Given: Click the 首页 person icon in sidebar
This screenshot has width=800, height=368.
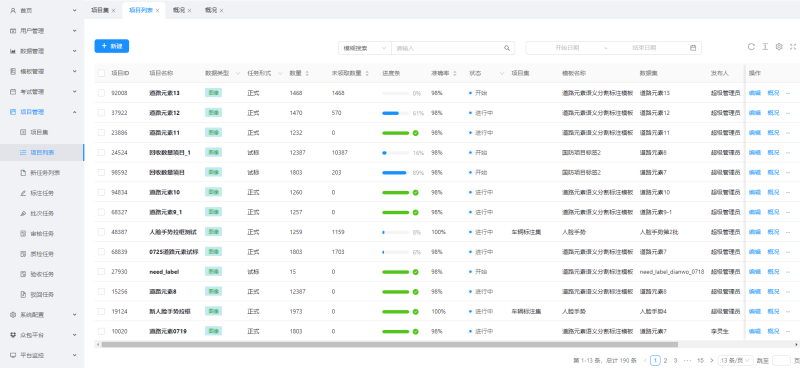Looking at the screenshot, I should click(13, 10).
